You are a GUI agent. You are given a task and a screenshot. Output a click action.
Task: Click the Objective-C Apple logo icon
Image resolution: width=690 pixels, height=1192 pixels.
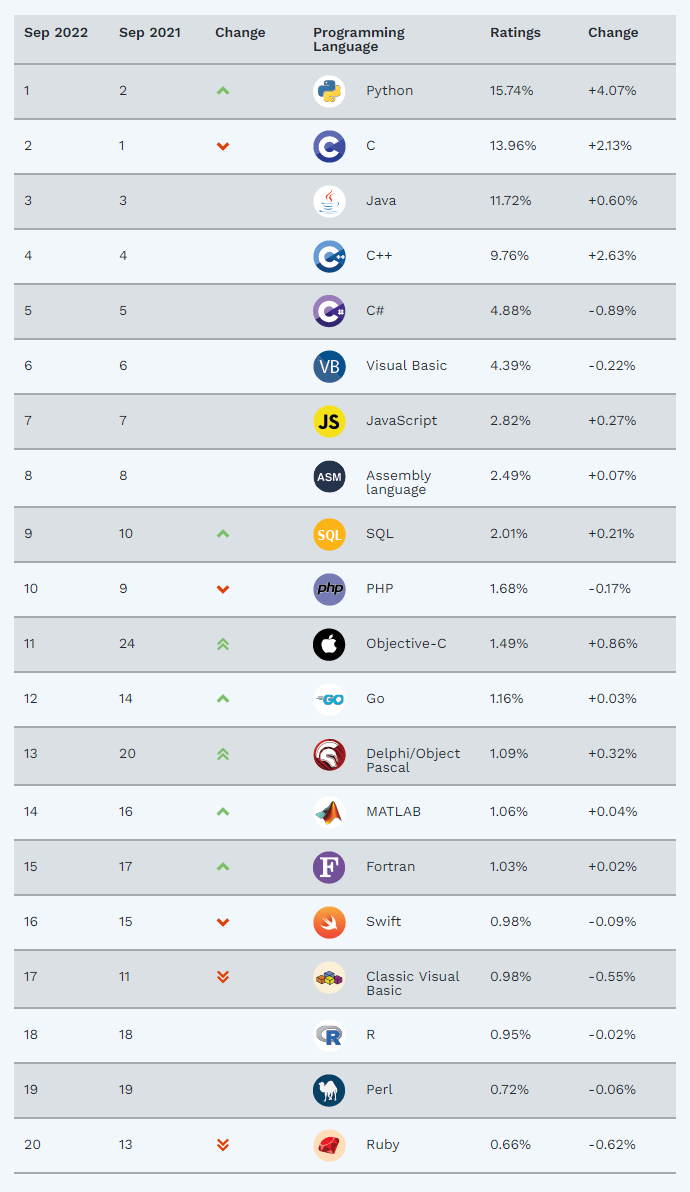click(329, 644)
